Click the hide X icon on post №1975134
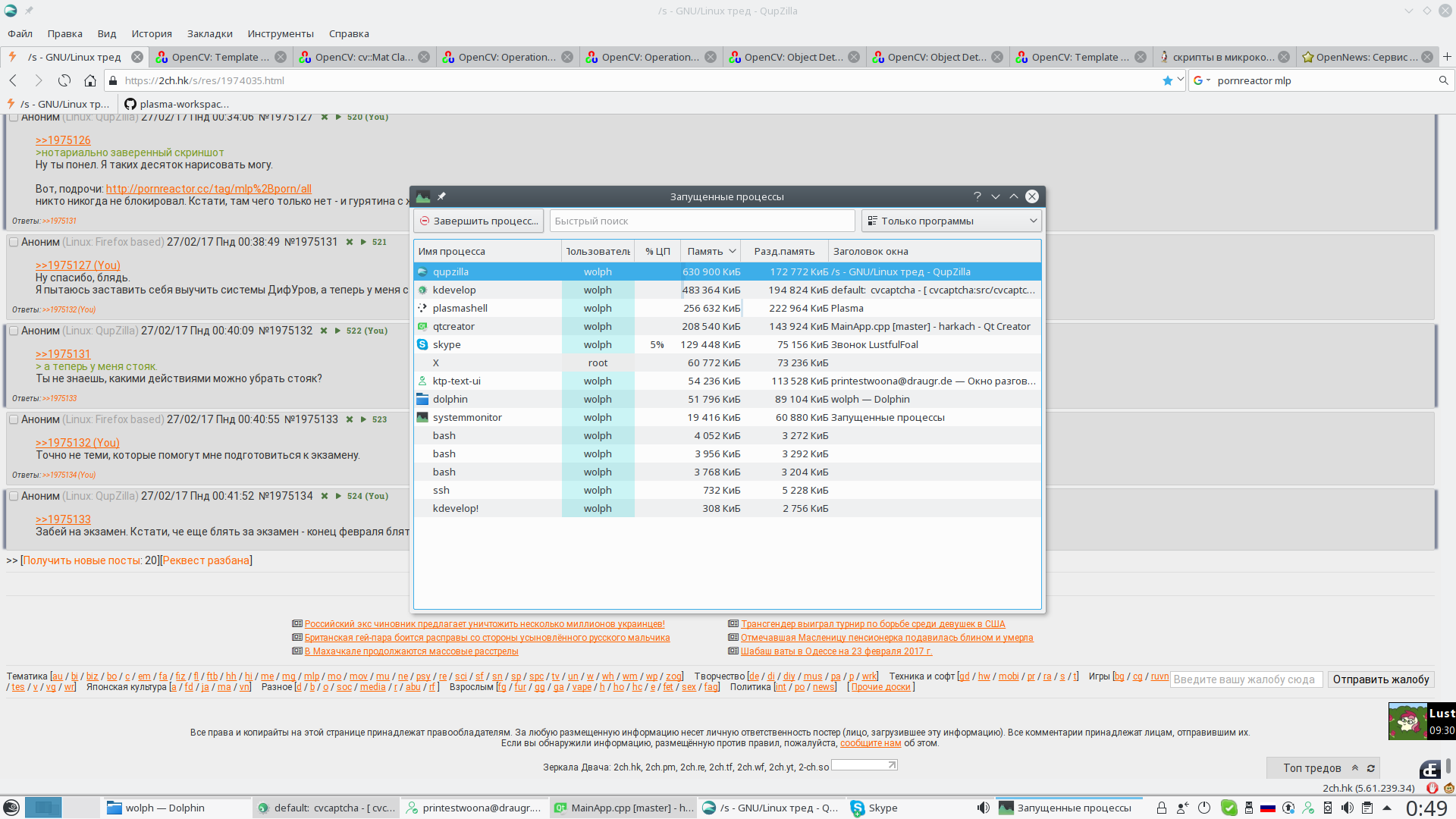 pos(325,496)
